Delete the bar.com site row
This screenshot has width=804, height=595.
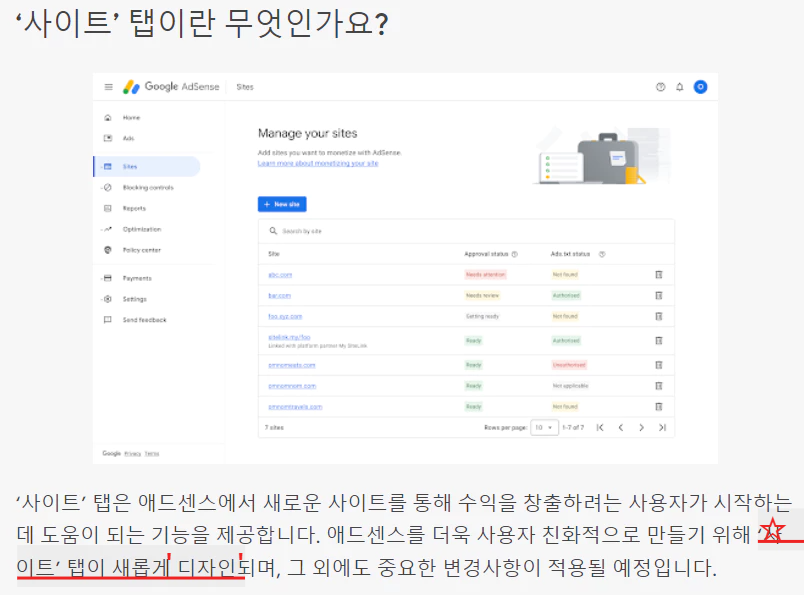(659, 295)
